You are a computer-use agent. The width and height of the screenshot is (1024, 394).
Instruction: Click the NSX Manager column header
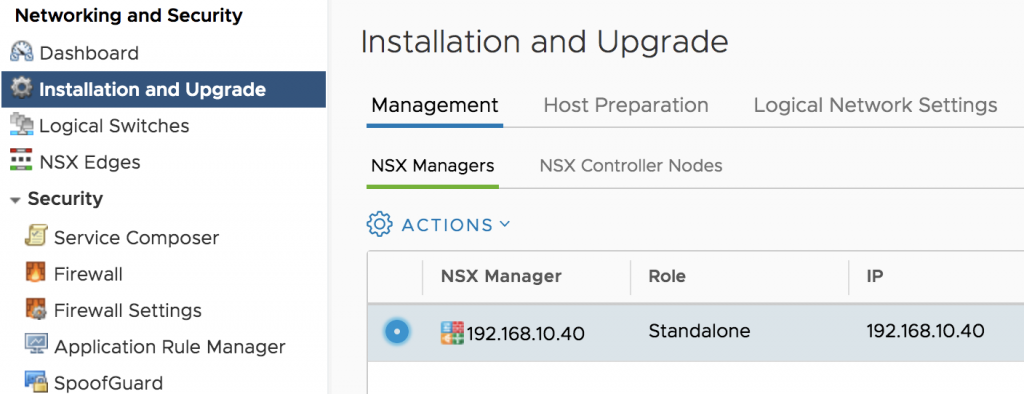(x=501, y=276)
